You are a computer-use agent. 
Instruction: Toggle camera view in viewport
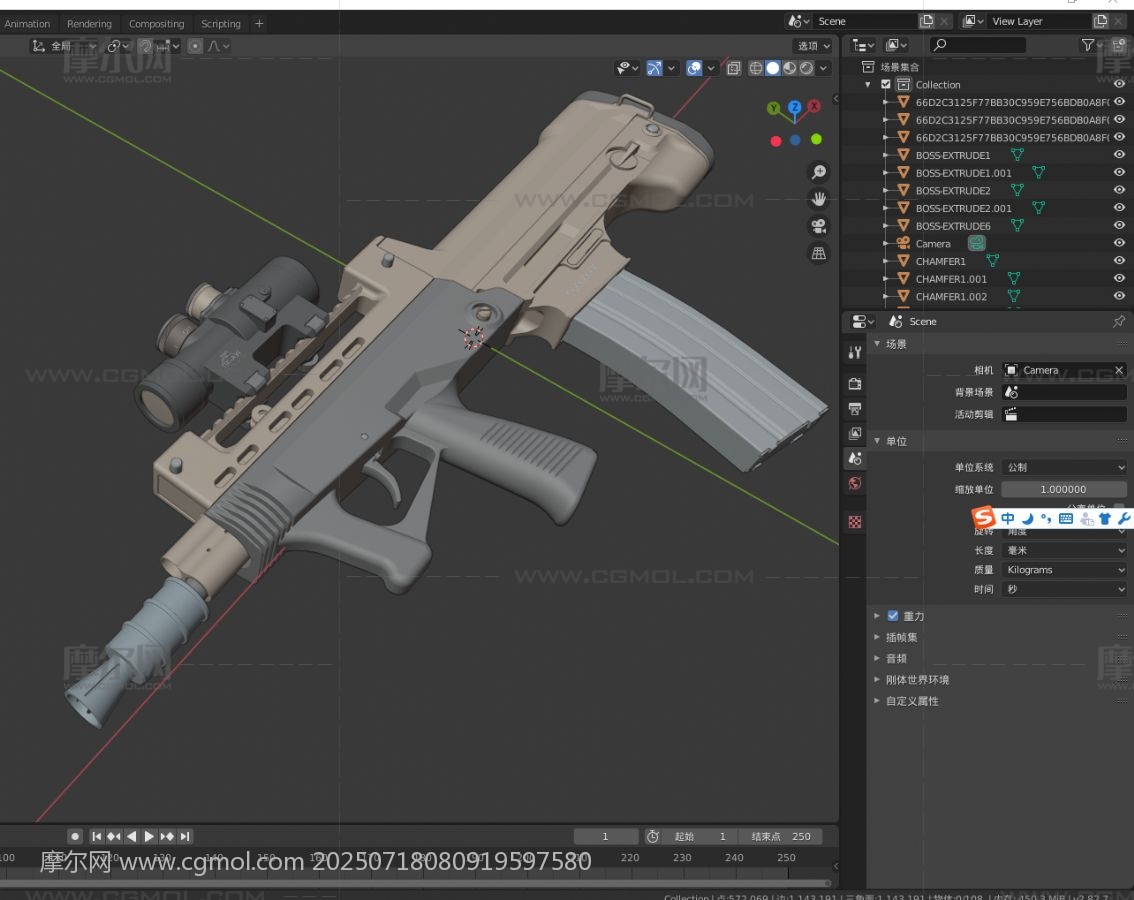pos(819,226)
